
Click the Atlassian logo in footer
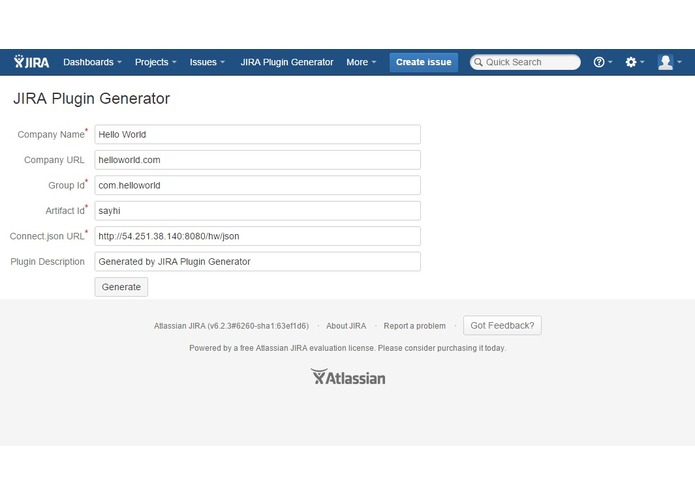348,377
